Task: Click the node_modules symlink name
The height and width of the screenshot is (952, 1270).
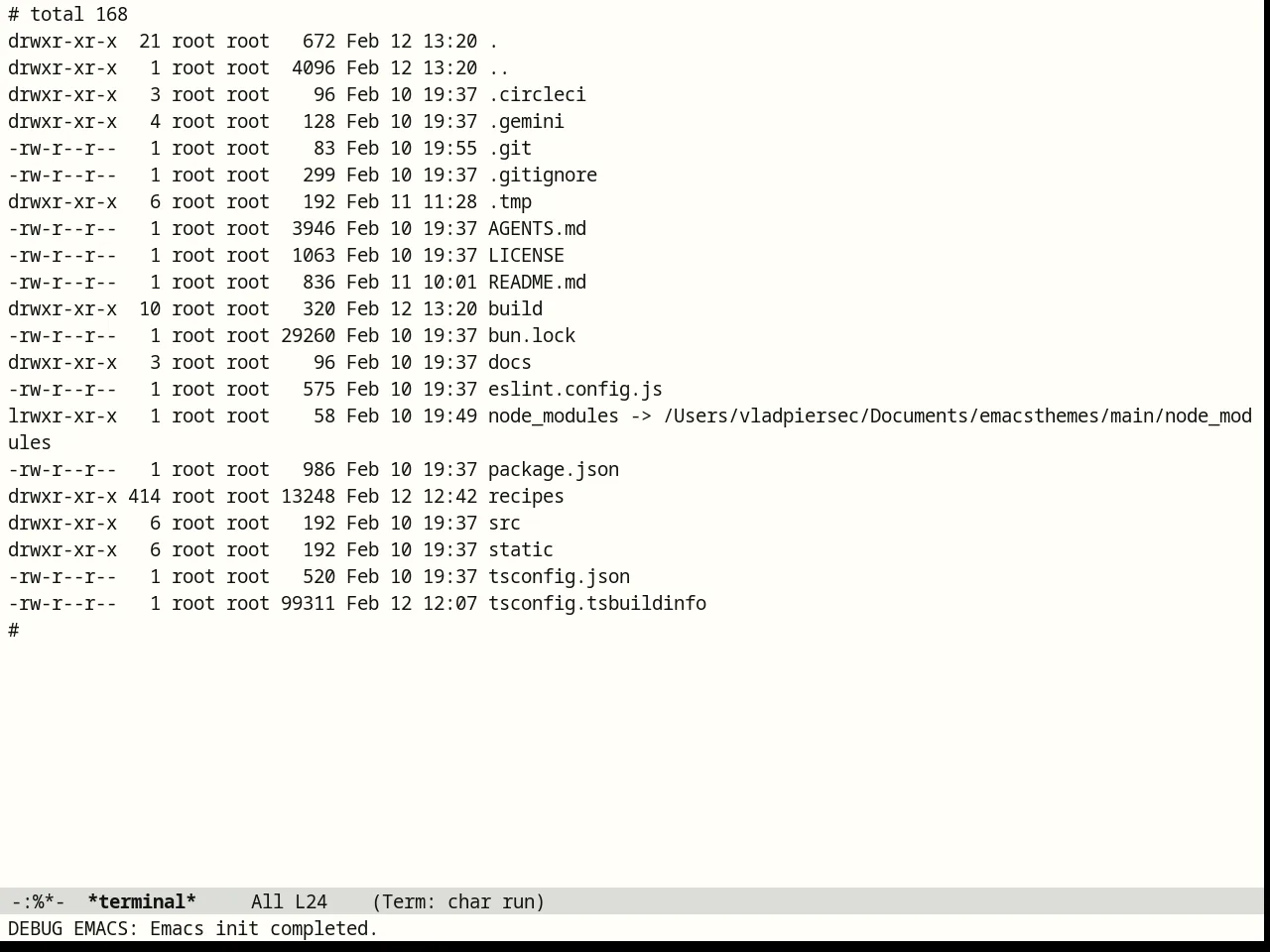Action: [554, 416]
